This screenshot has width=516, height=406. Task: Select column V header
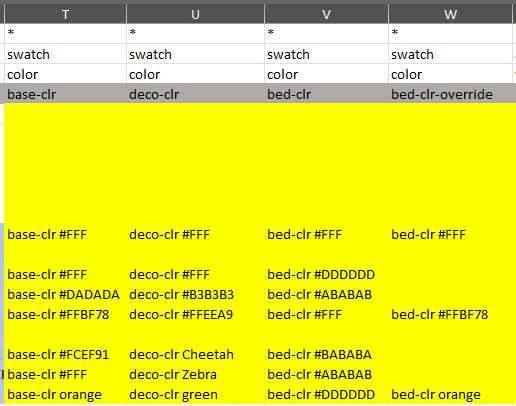[x=326, y=14]
